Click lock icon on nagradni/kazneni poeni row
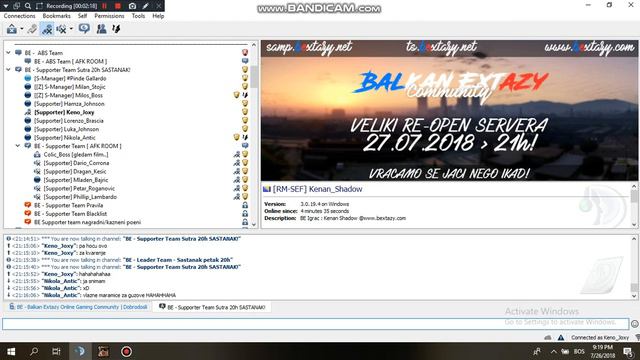This screenshot has height=360, width=640. point(245,222)
